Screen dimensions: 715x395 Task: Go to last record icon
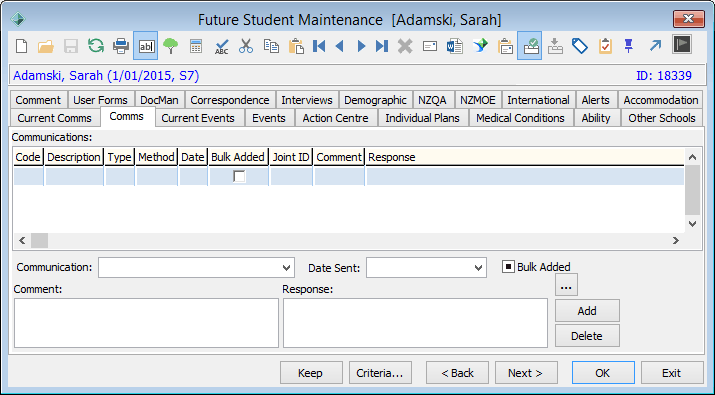pyautogui.click(x=382, y=46)
